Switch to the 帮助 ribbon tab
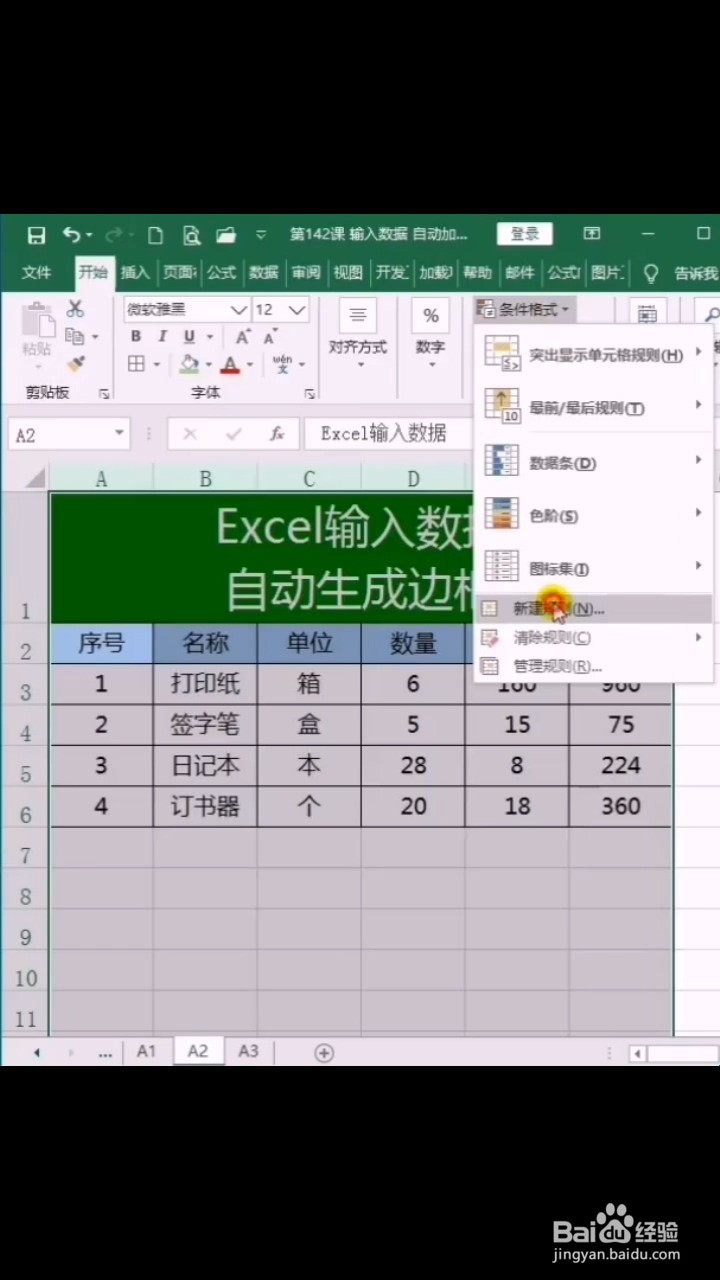This screenshot has width=720, height=1280. tap(478, 273)
